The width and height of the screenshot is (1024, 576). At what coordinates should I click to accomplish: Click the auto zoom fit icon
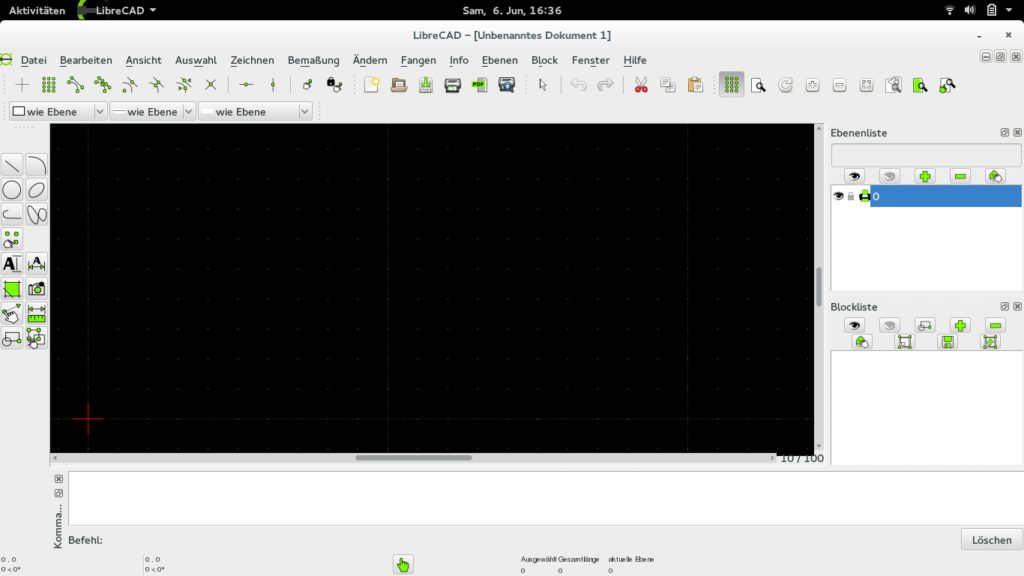click(x=867, y=85)
